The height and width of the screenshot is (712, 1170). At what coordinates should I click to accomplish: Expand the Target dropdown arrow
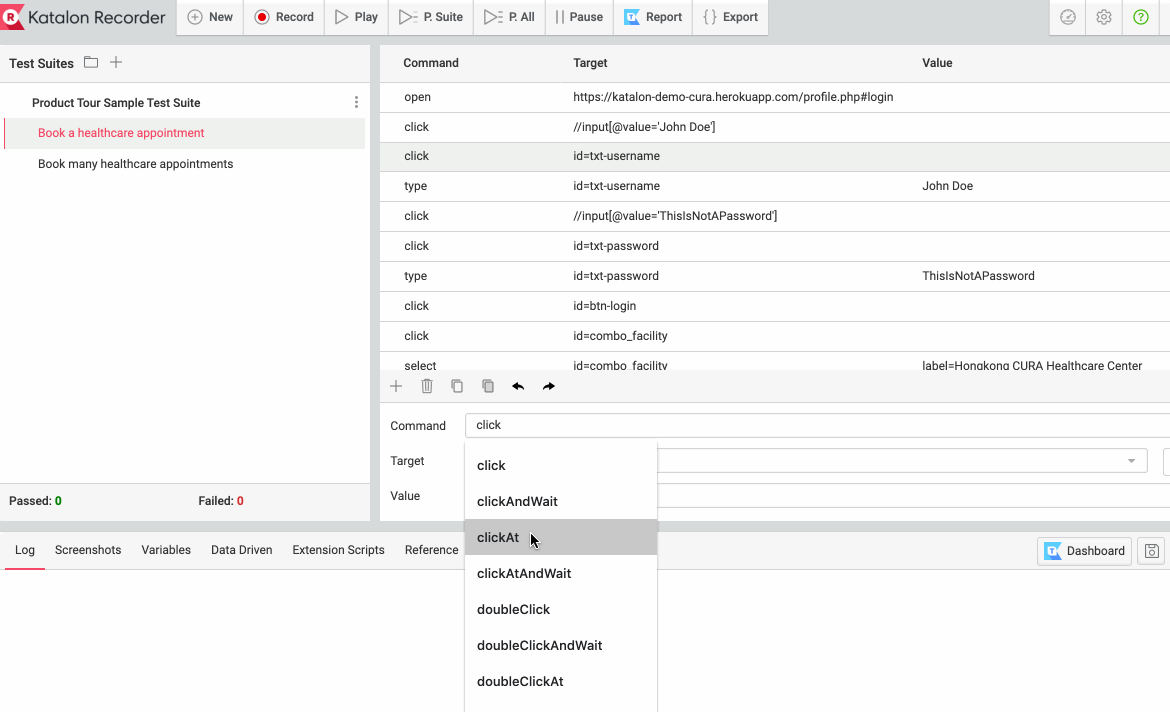[x=1131, y=460]
